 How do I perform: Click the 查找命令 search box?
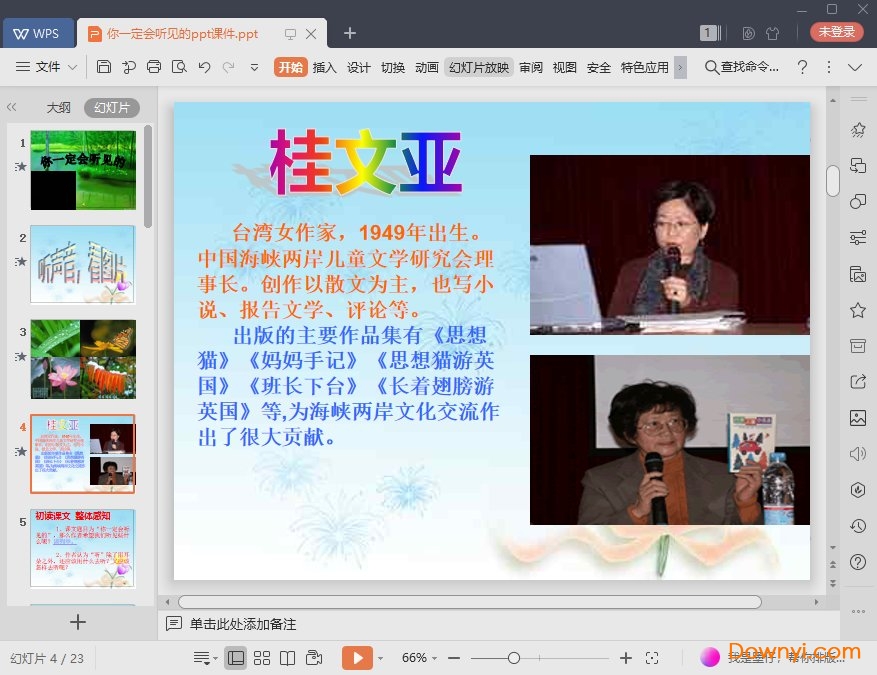coord(742,67)
